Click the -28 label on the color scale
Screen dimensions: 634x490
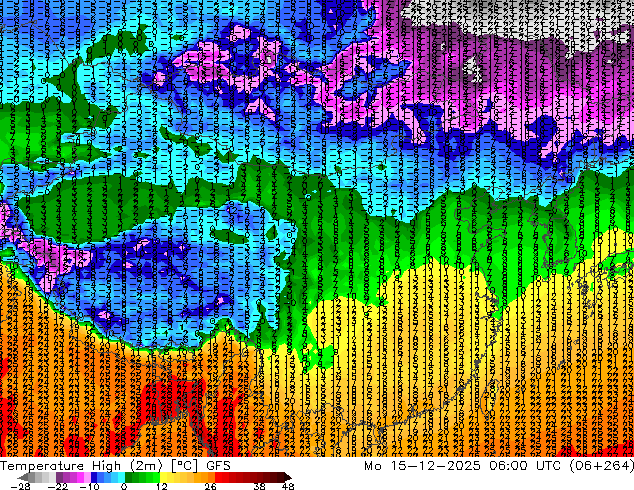tap(20, 486)
